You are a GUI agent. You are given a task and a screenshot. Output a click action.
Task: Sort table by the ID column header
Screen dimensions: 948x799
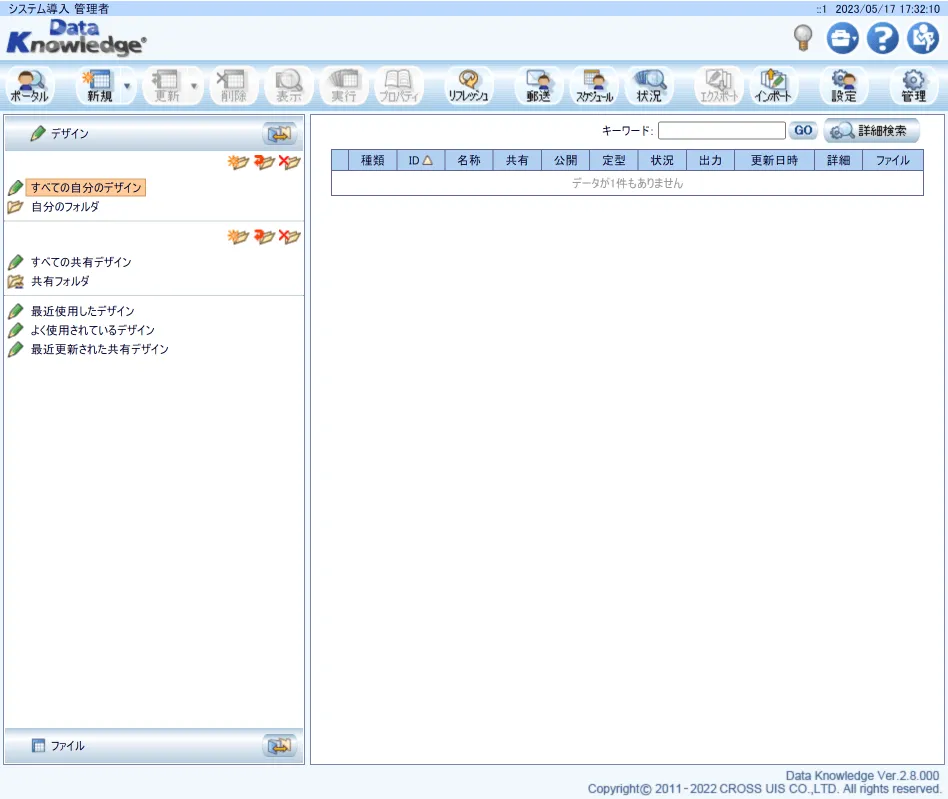[x=420, y=160]
